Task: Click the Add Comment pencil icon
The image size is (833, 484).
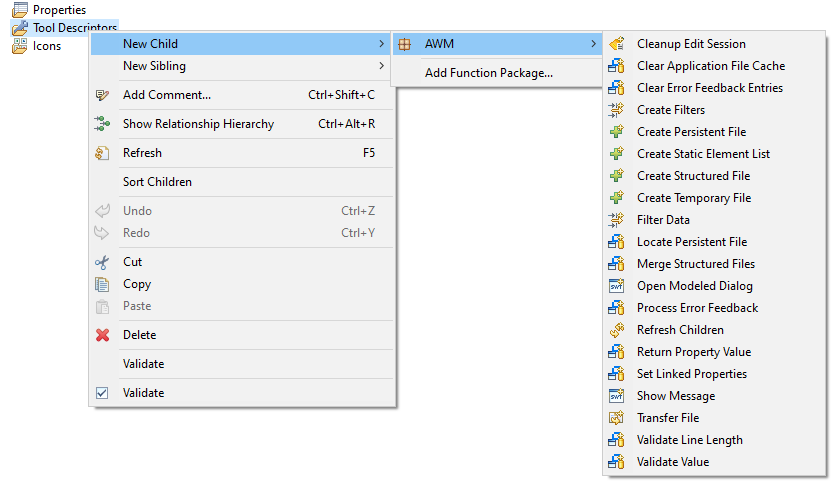Action: 102,95
